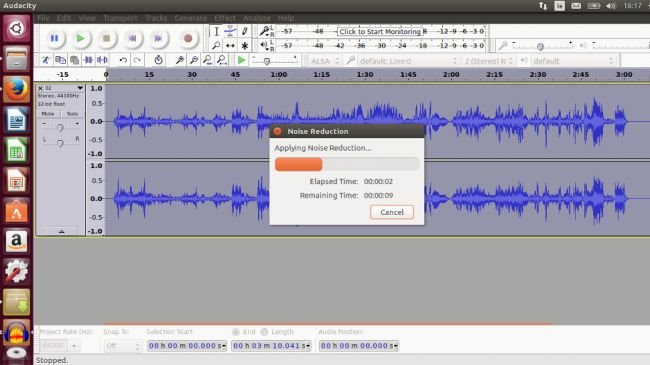Click the Pause transport button
The height and width of the screenshot is (365, 650).
coord(54,38)
